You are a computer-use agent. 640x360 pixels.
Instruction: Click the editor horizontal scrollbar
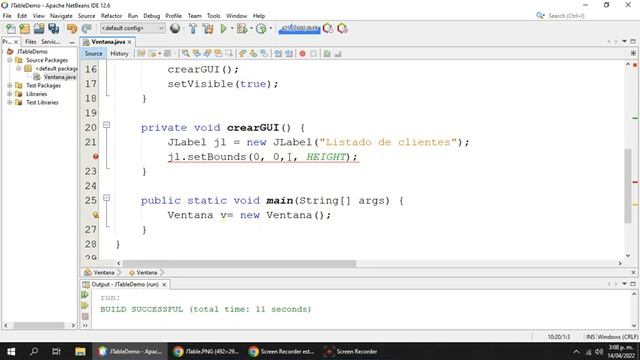pos(240,264)
